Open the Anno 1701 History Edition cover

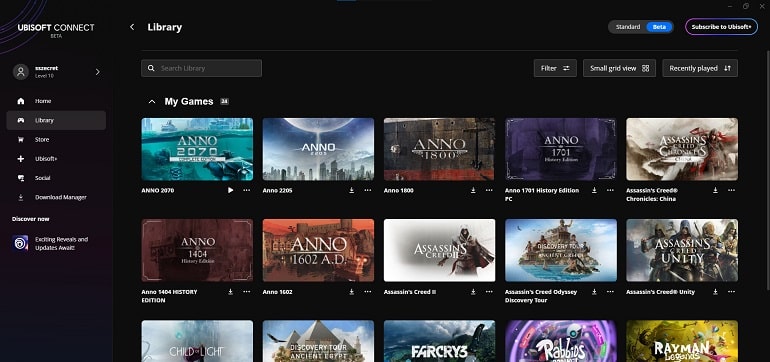[x=561, y=149]
